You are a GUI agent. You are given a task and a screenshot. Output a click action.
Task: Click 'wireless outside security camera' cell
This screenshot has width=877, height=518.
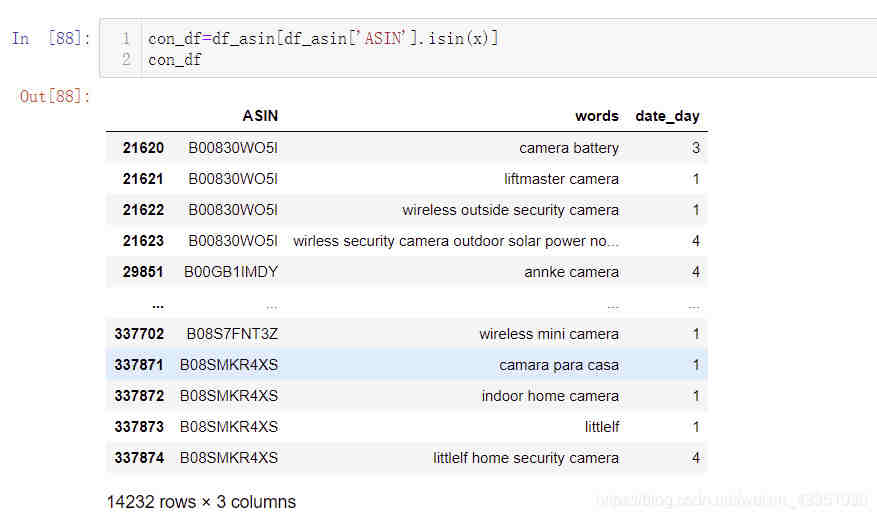coord(510,210)
